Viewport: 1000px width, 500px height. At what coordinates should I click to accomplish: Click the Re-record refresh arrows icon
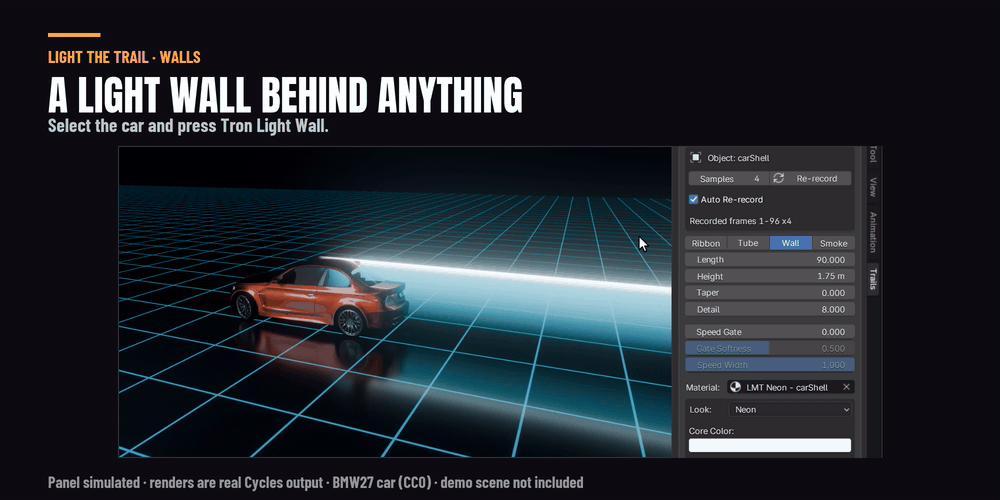tap(778, 179)
